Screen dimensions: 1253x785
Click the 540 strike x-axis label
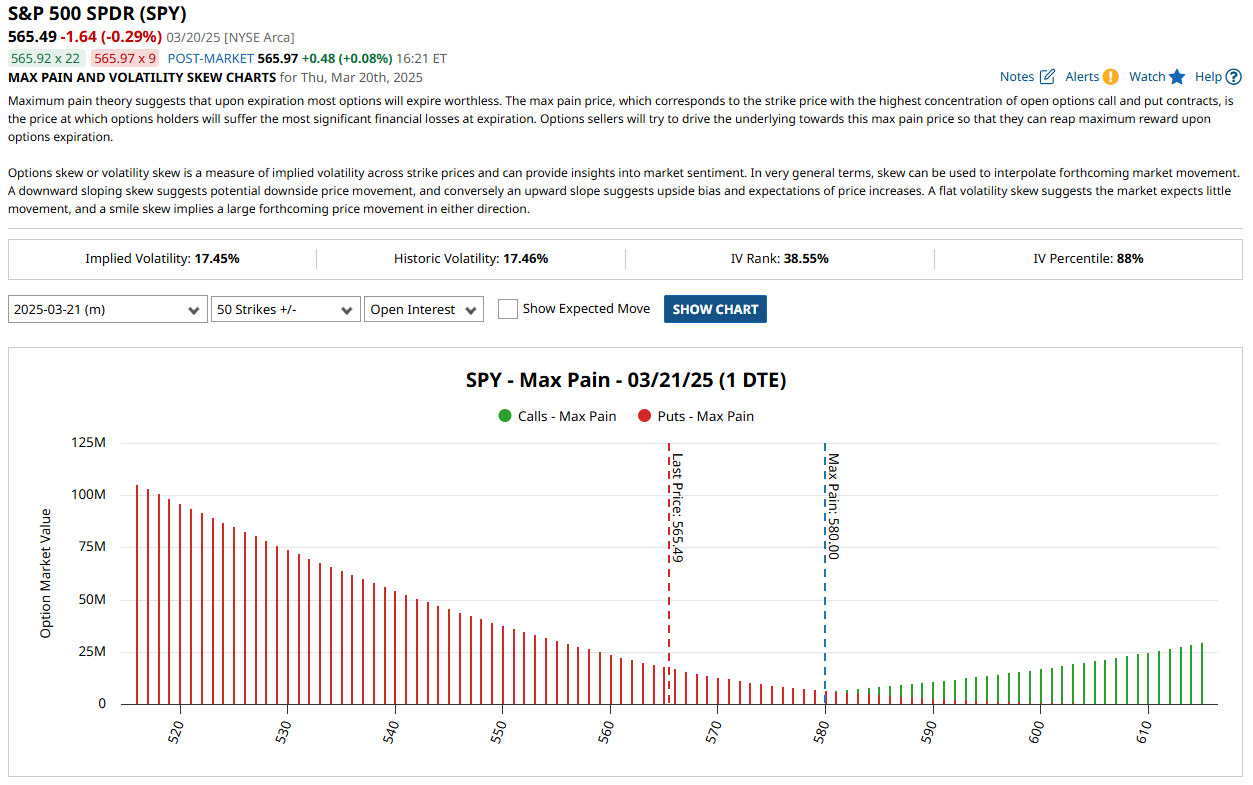(392, 730)
